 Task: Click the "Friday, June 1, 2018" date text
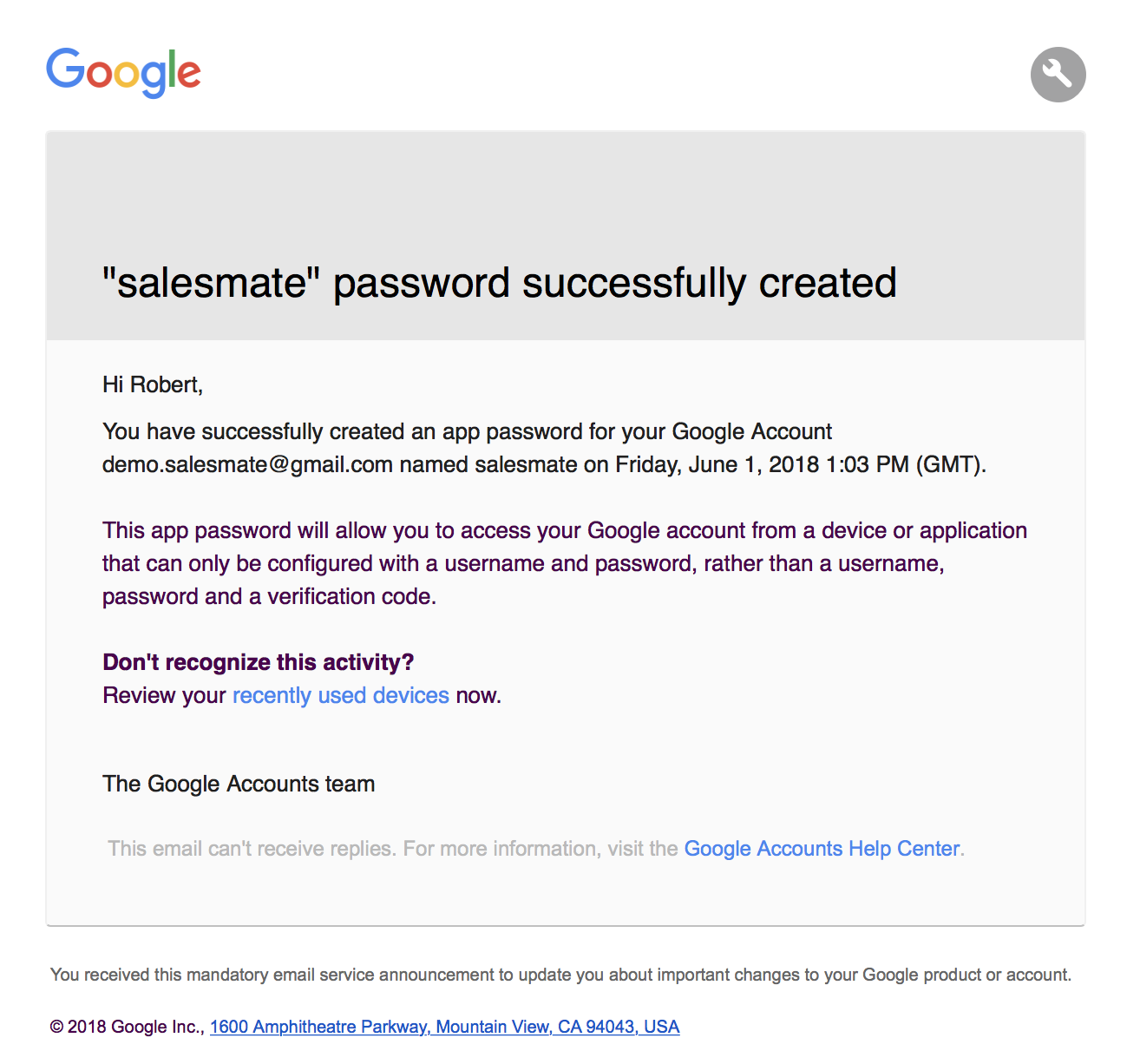717,465
